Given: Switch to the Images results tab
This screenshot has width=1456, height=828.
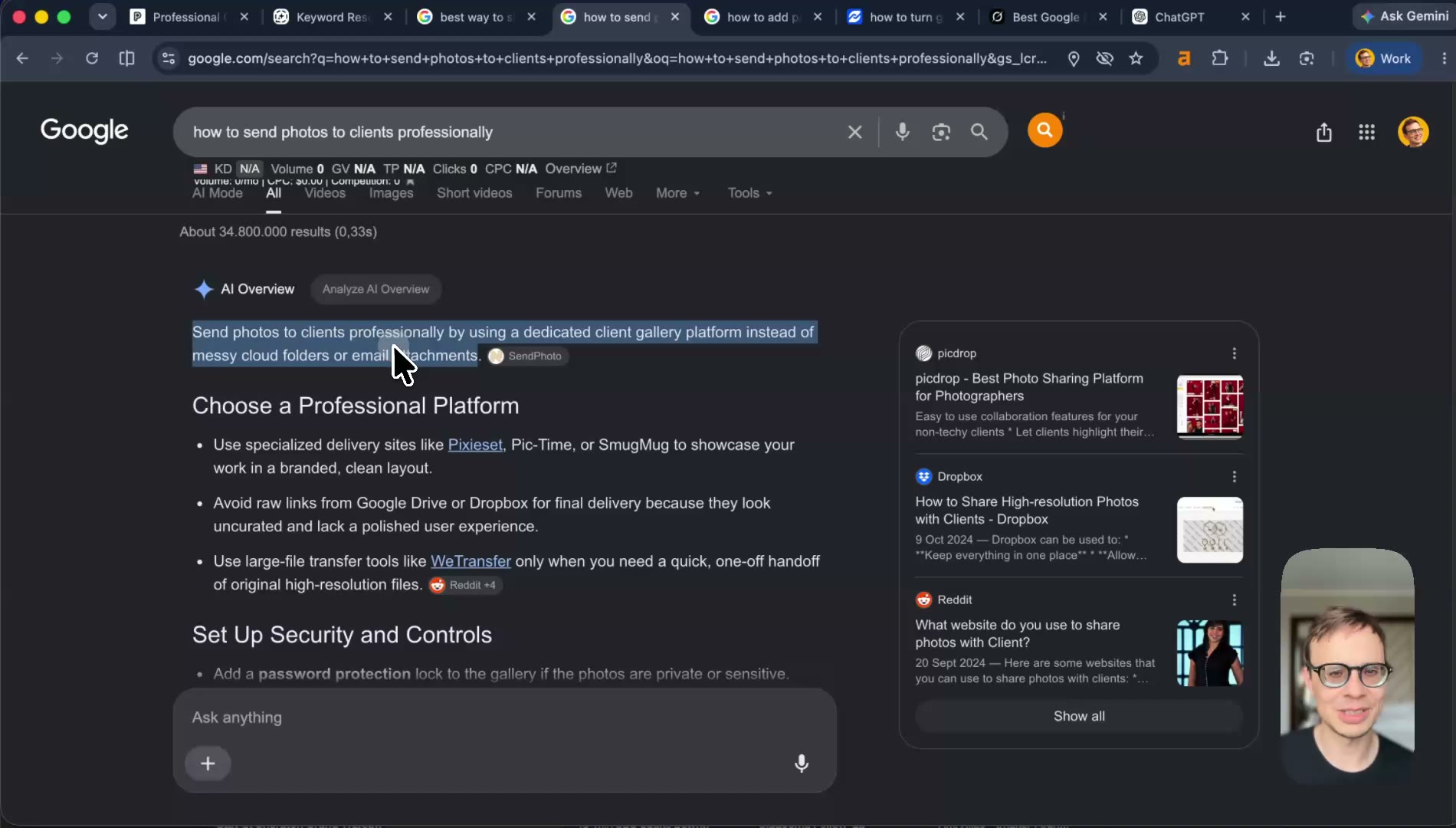Looking at the screenshot, I should 391,193.
